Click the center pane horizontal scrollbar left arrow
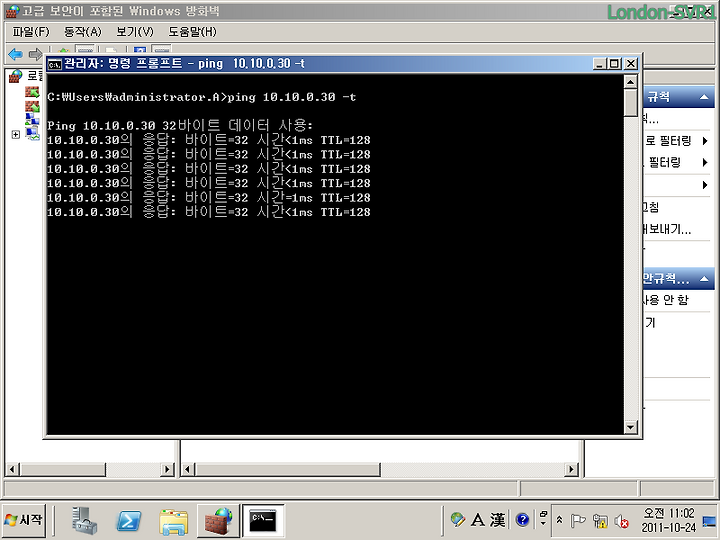 click(187, 469)
